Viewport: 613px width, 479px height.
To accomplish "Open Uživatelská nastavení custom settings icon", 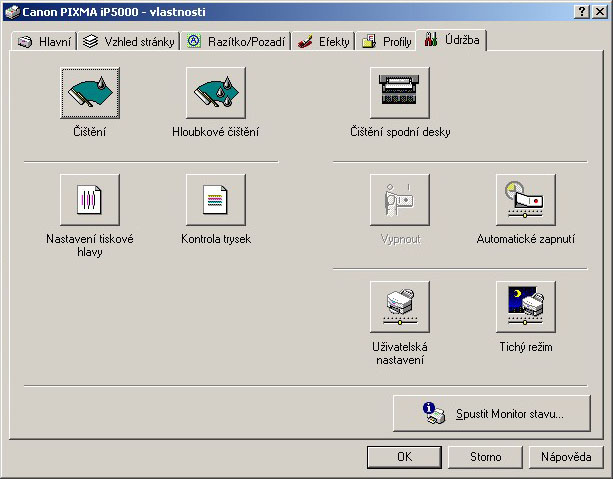I will [400, 308].
